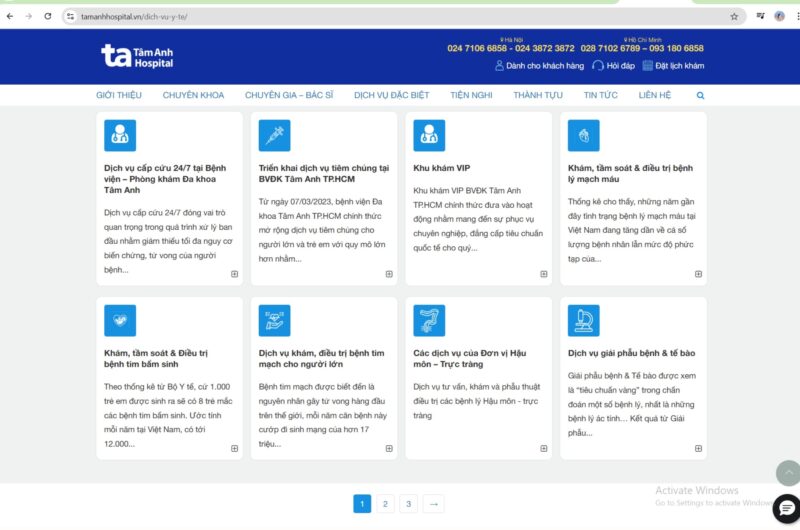Click the vascular disease service icon
This screenshot has width=800, height=530.
583,135
